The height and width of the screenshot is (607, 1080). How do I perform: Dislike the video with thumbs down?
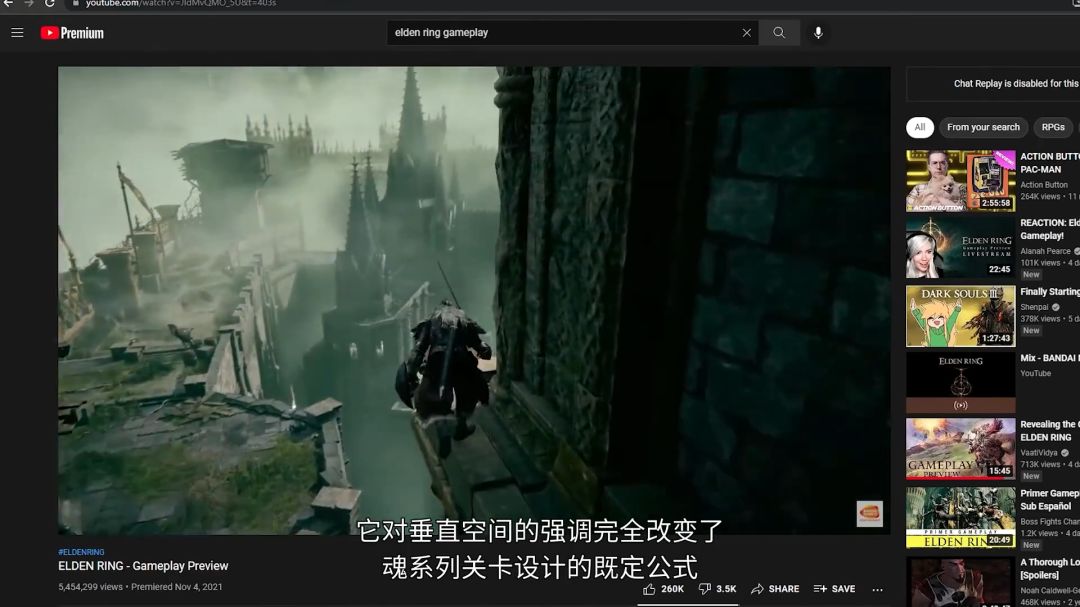717,589
